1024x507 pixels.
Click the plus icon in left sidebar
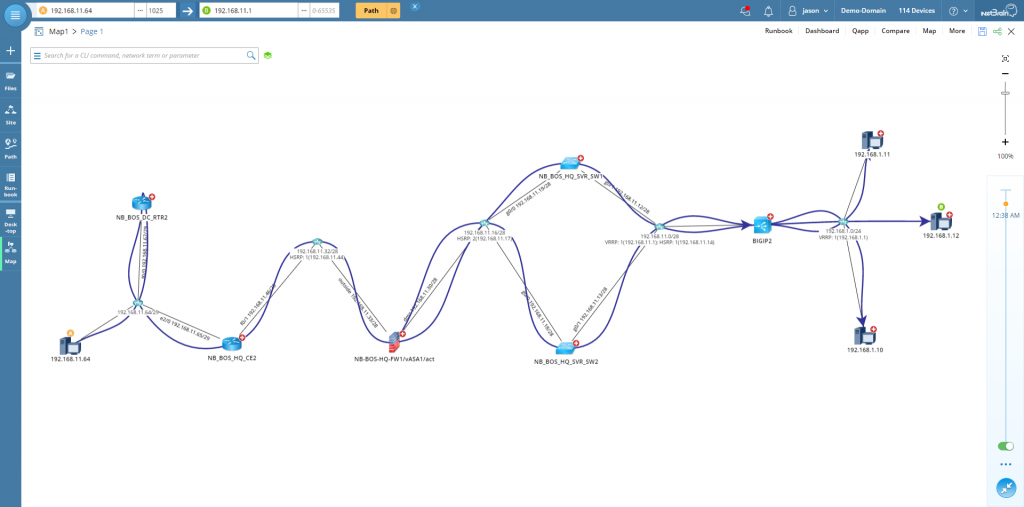(10, 51)
